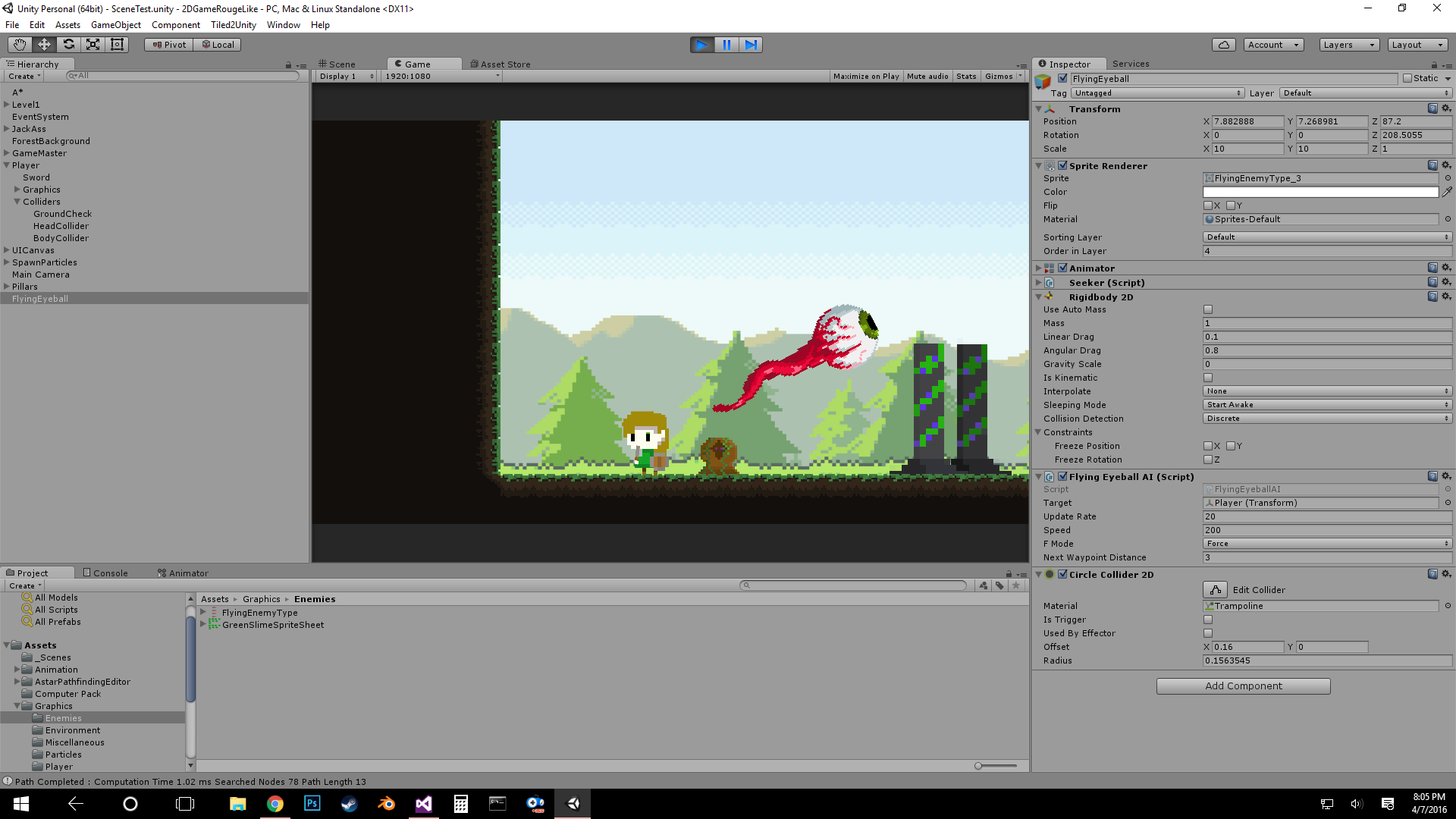Image resolution: width=1456 pixels, height=819 pixels.
Task: Toggle Maximize on Play button
Action: pos(866,77)
